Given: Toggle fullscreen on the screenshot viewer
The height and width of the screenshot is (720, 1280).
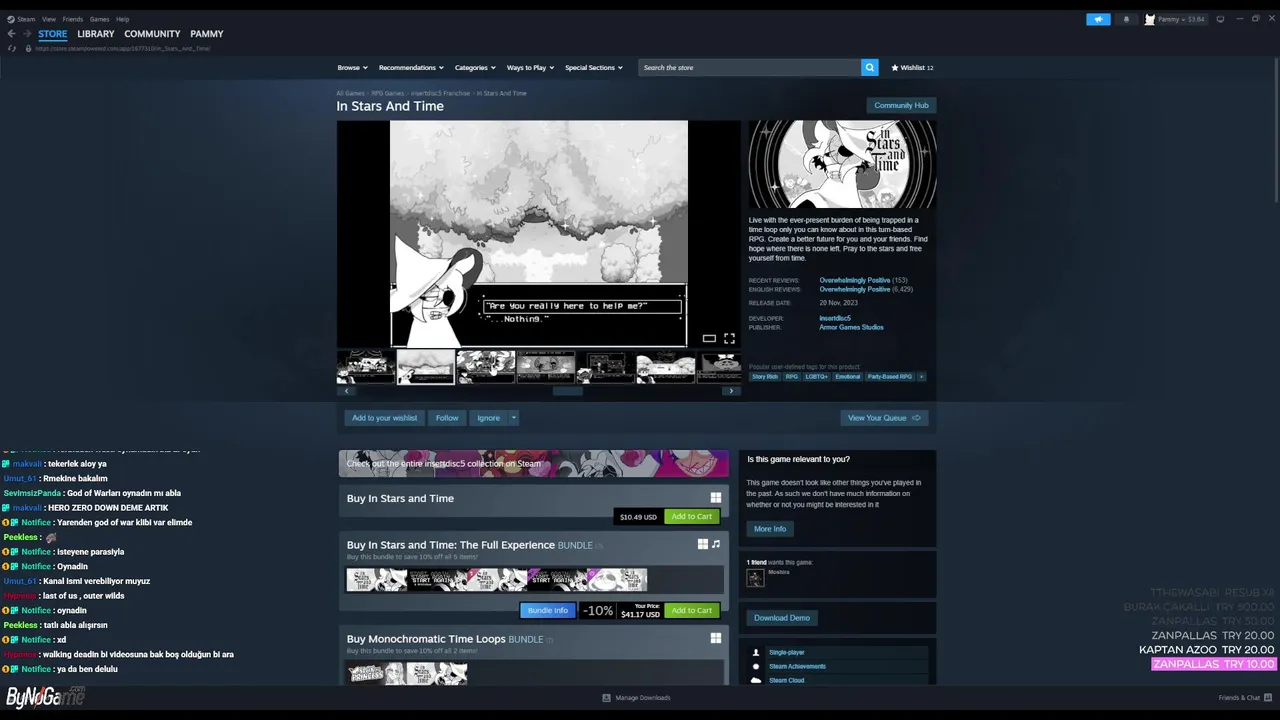Looking at the screenshot, I should (x=729, y=338).
